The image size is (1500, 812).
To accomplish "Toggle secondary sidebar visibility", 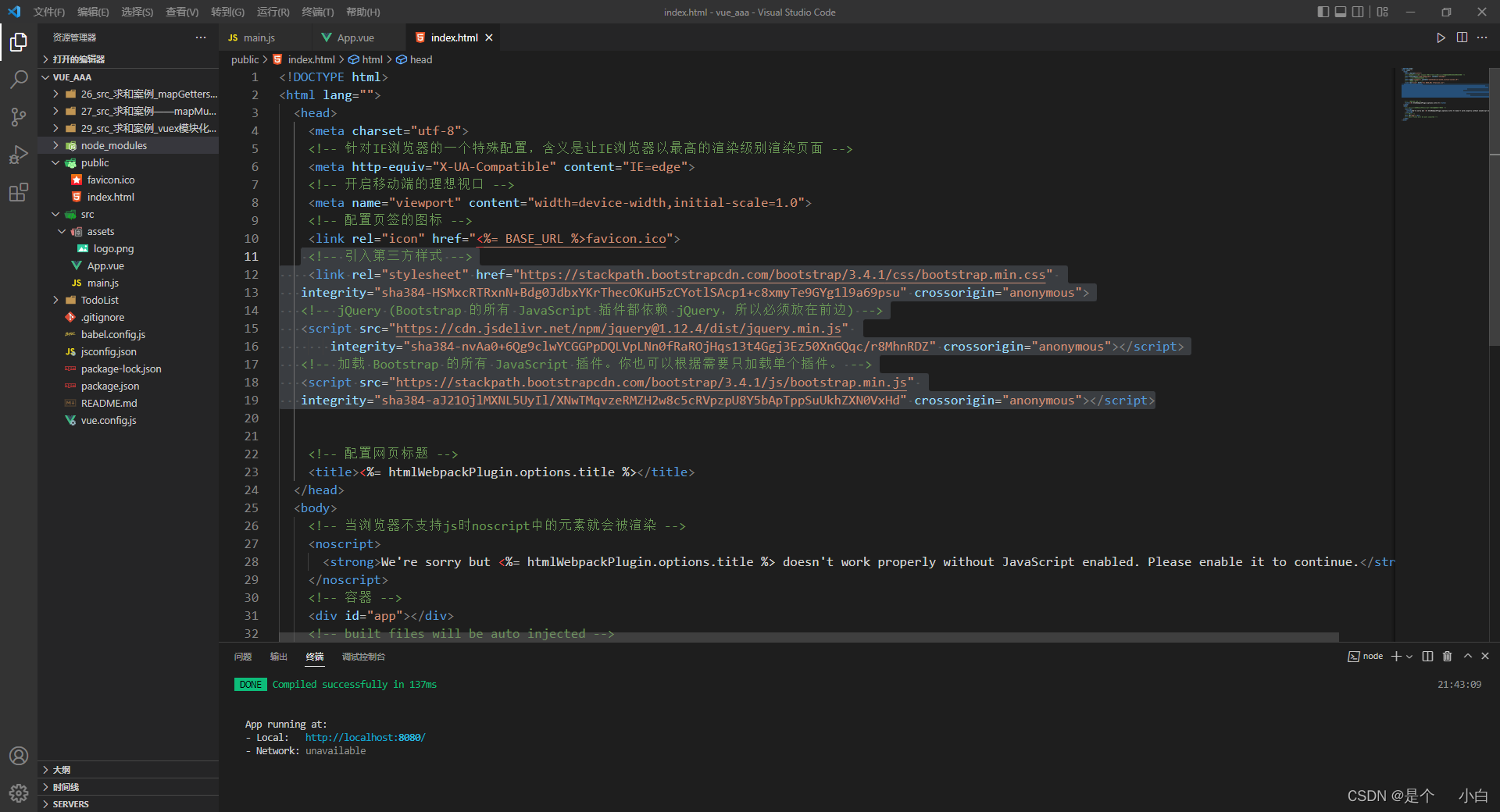I will tap(1359, 12).
